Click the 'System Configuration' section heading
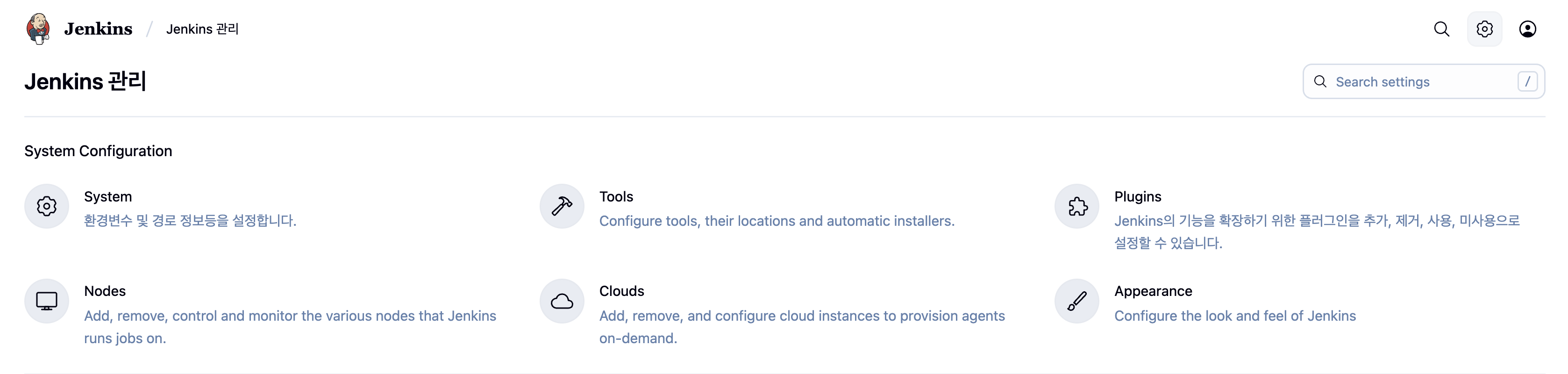The height and width of the screenshot is (374, 1568). point(98,151)
